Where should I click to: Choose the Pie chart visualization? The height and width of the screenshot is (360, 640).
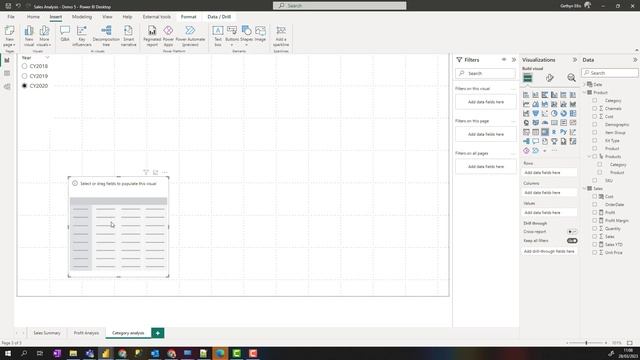pos(554,113)
